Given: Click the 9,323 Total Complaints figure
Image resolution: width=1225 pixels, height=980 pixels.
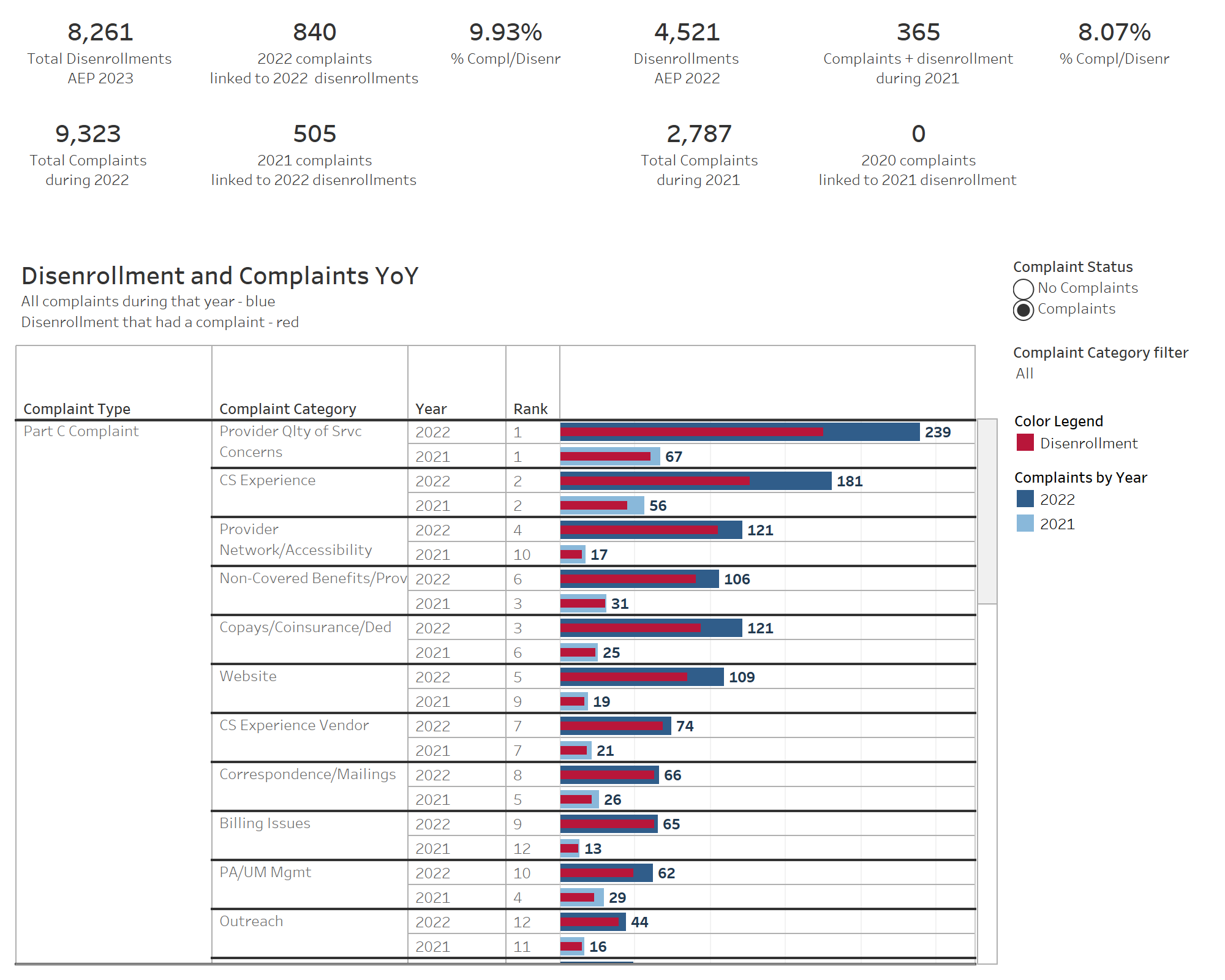Looking at the screenshot, I should (x=88, y=134).
